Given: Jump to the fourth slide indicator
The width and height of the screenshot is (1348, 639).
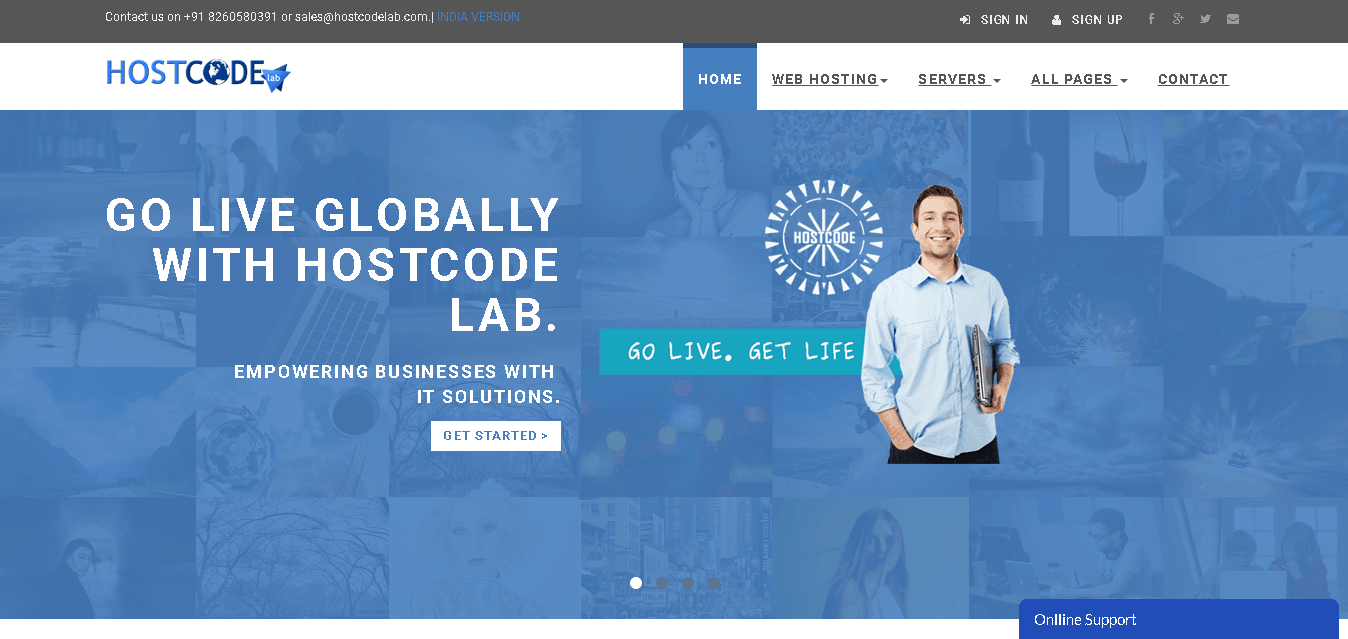Looking at the screenshot, I should pyautogui.click(x=714, y=583).
